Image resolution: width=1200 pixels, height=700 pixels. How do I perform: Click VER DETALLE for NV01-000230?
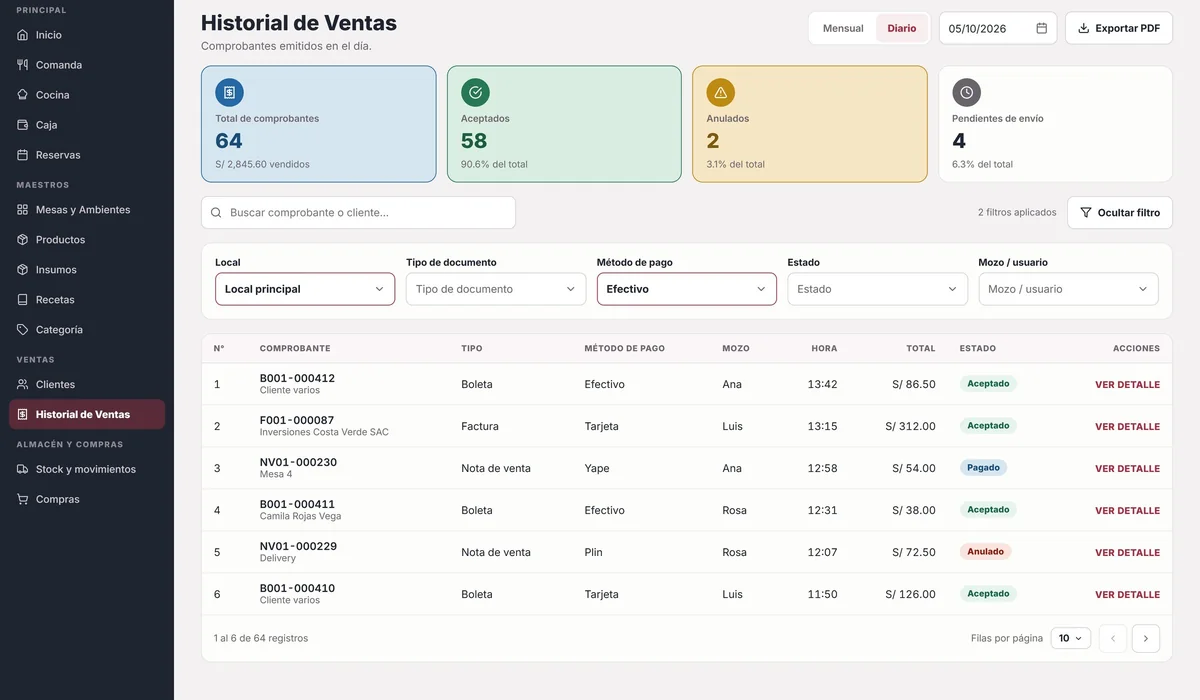click(1127, 469)
